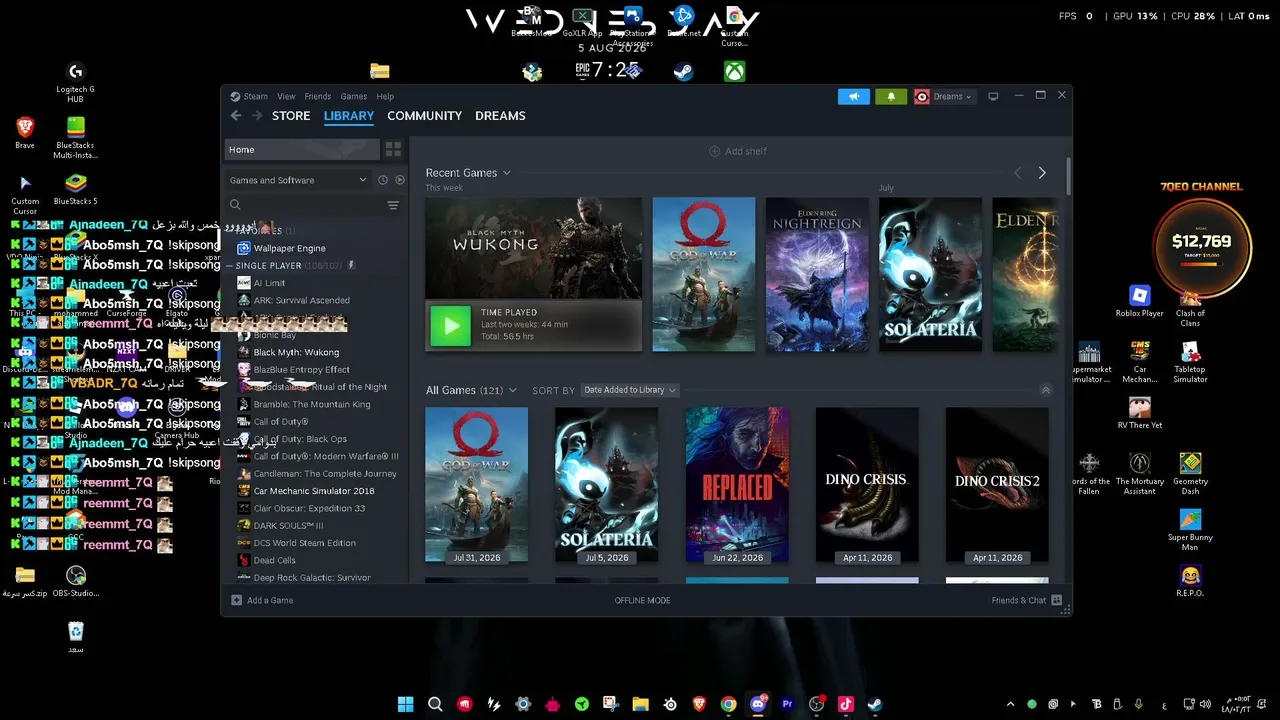Select the LIBRARY tab

[x=349, y=116]
